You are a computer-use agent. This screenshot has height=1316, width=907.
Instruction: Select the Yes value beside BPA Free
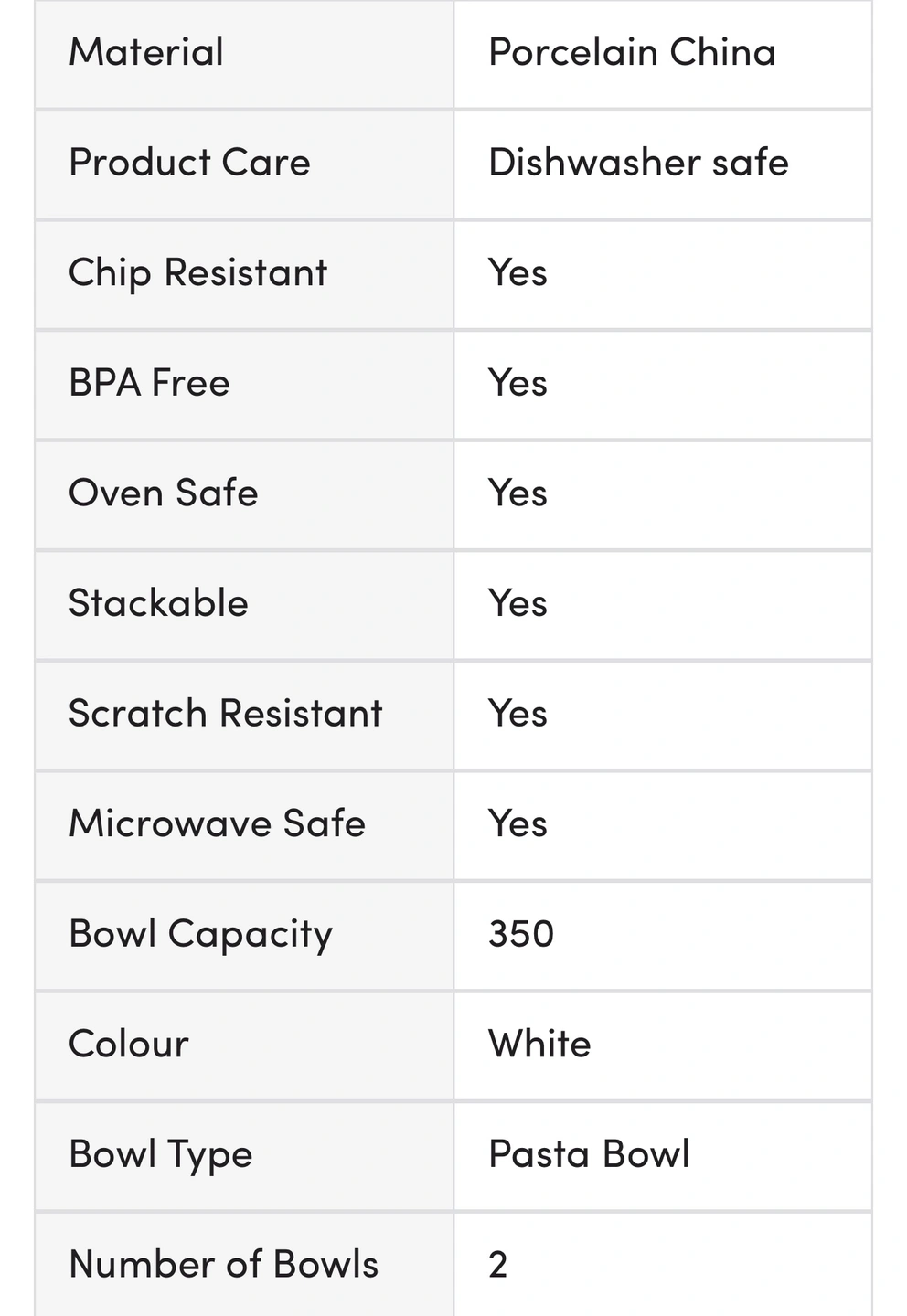pos(518,383)
